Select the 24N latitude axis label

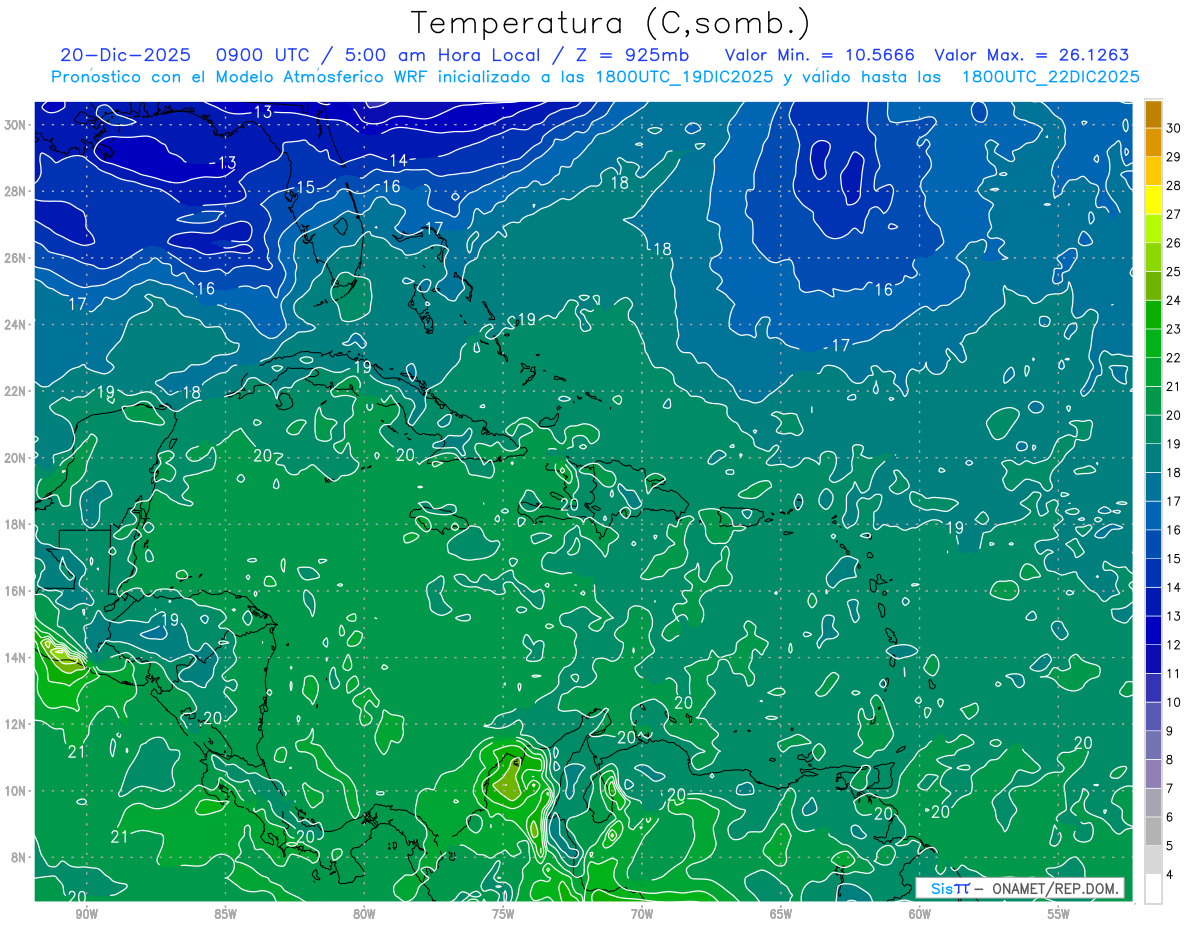point(15,324)
